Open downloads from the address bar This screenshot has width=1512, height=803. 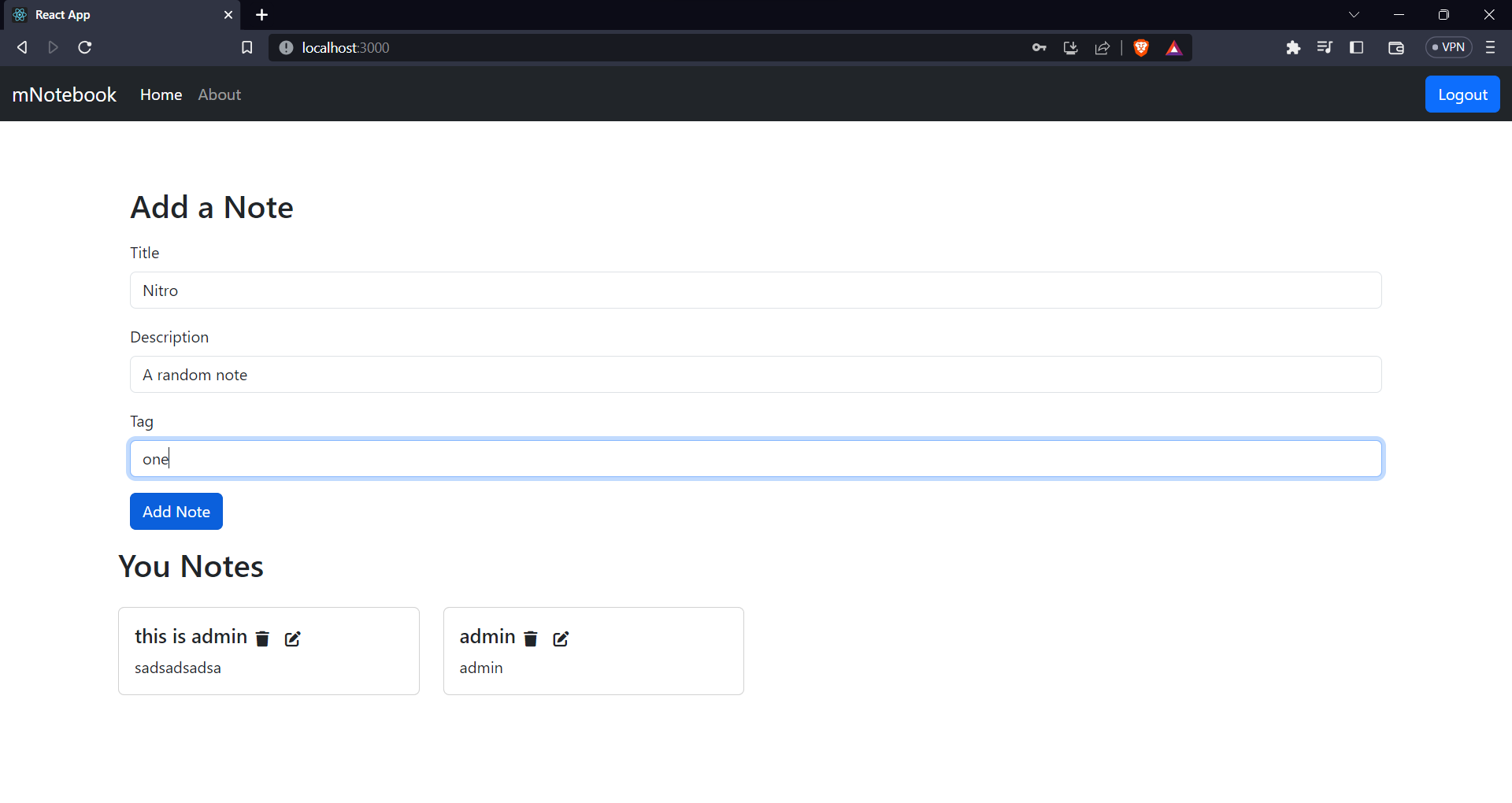coord(1070,47)
